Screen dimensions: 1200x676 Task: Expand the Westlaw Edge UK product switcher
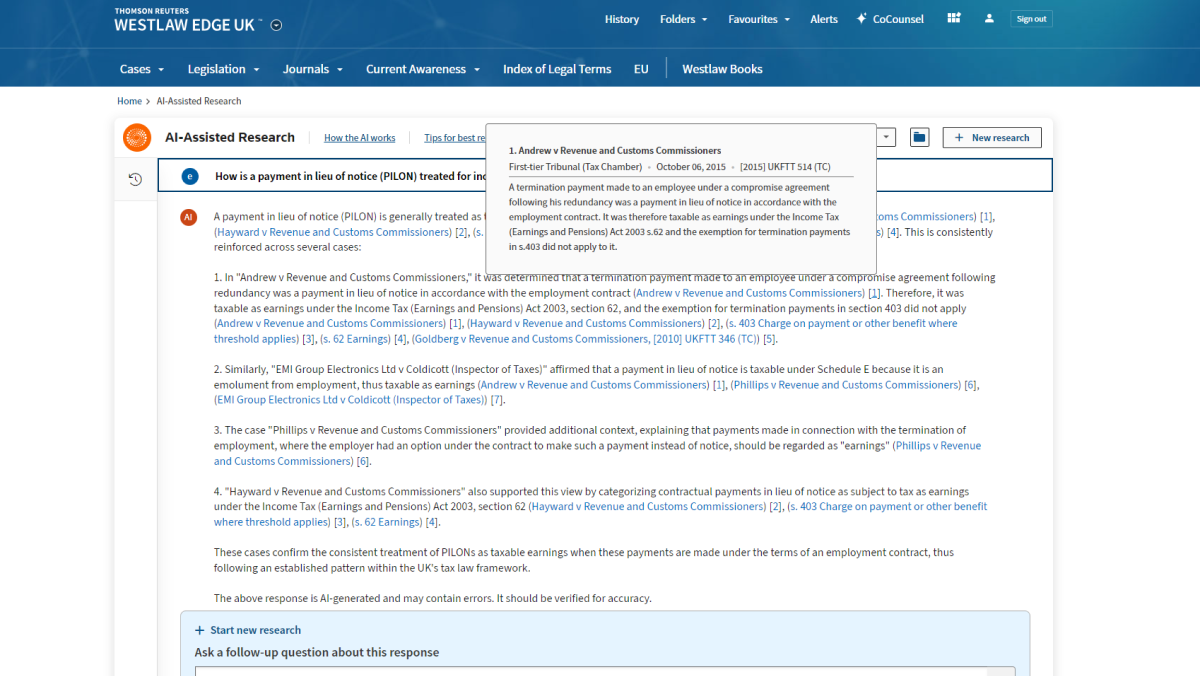pos(276,26)
